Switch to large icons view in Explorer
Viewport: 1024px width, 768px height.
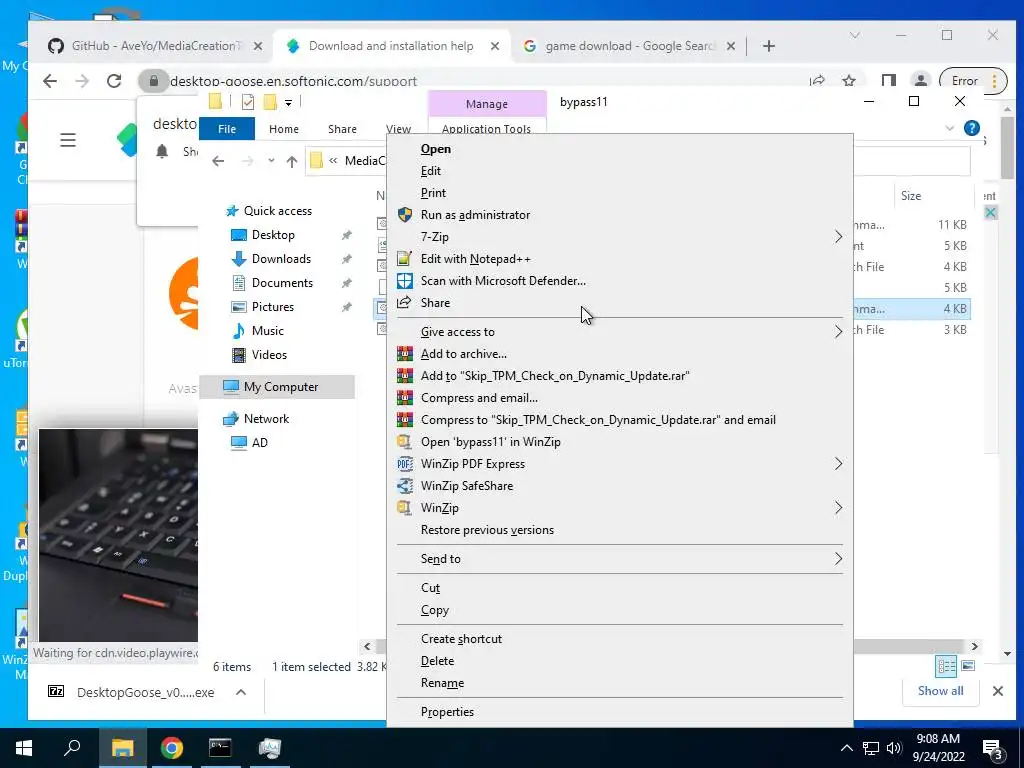[x=968, y=666]
